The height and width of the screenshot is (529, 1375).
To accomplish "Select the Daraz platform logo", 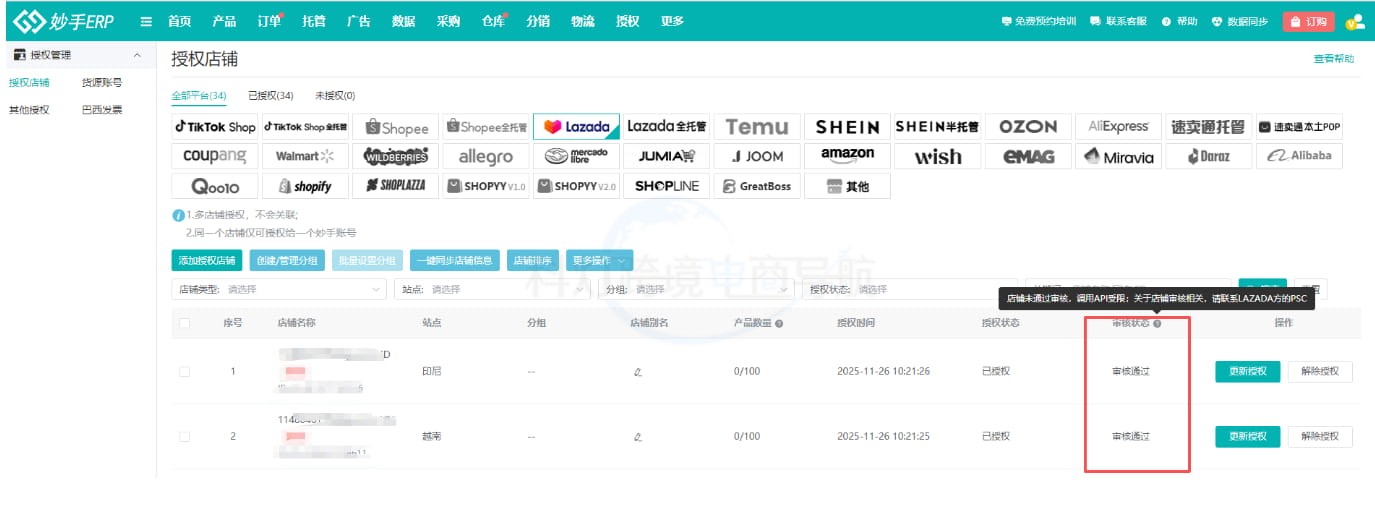I will coord(1209,156).
